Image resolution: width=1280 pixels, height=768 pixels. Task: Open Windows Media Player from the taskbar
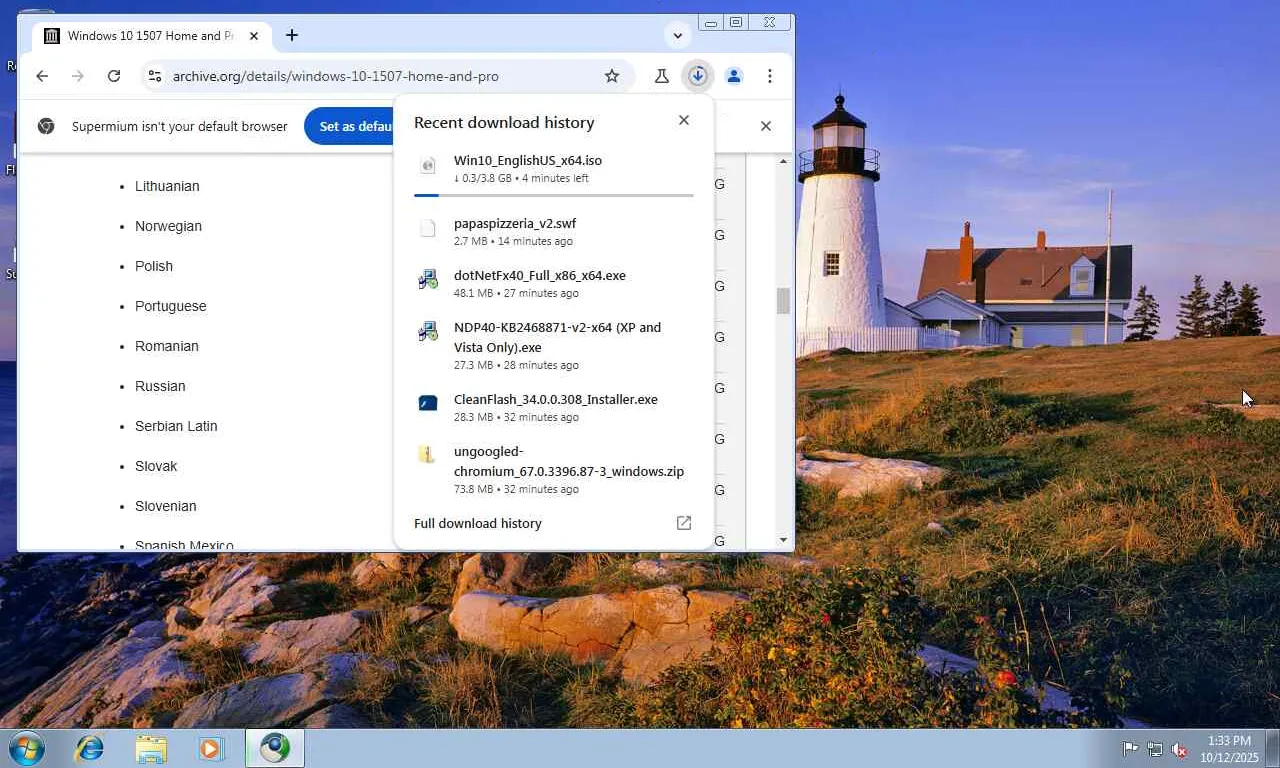pyautogui.click(x=210, y=748)
